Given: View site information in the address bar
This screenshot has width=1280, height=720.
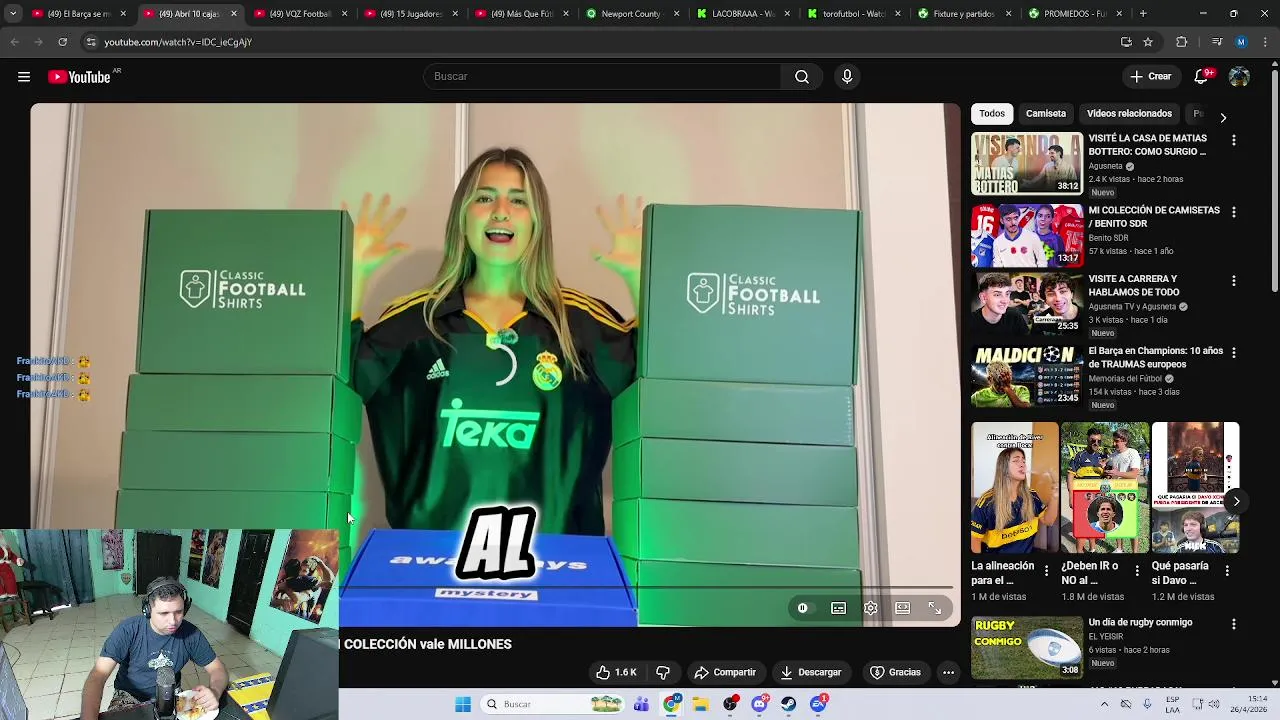Looking at the screenshot, I should (91, 42).
